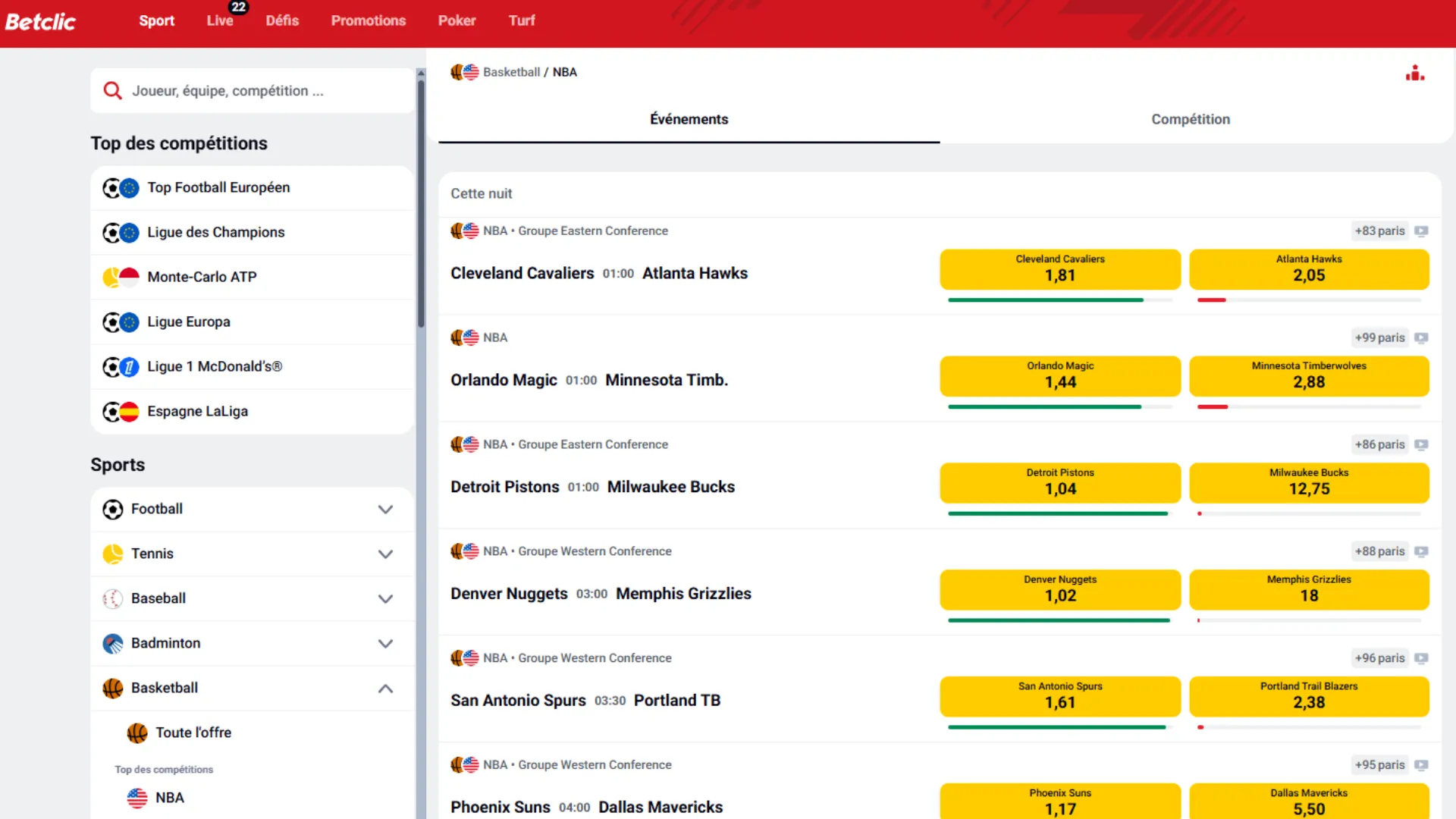This screenshot has height=819, width=1456.
Task: Toggle the Orlando Magic 1,44 odds selection
Action: [1059, 376]
